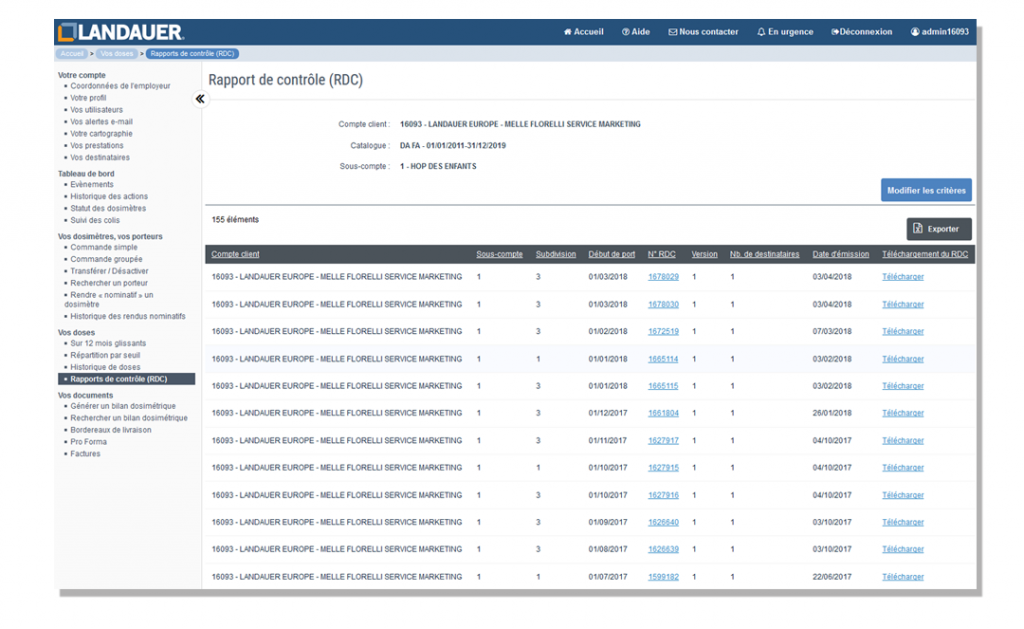Click Vos doses breadcrumb

pos(117,53)
